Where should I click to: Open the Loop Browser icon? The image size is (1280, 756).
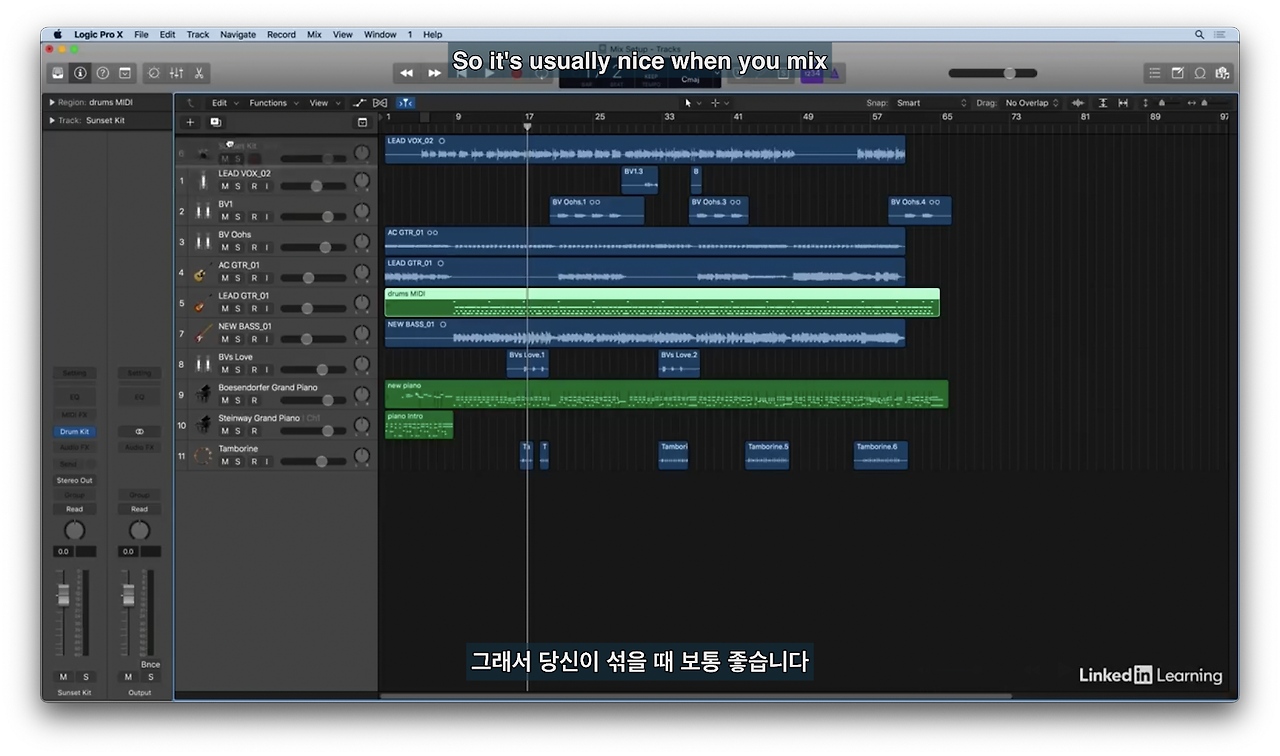point(1200,73)
